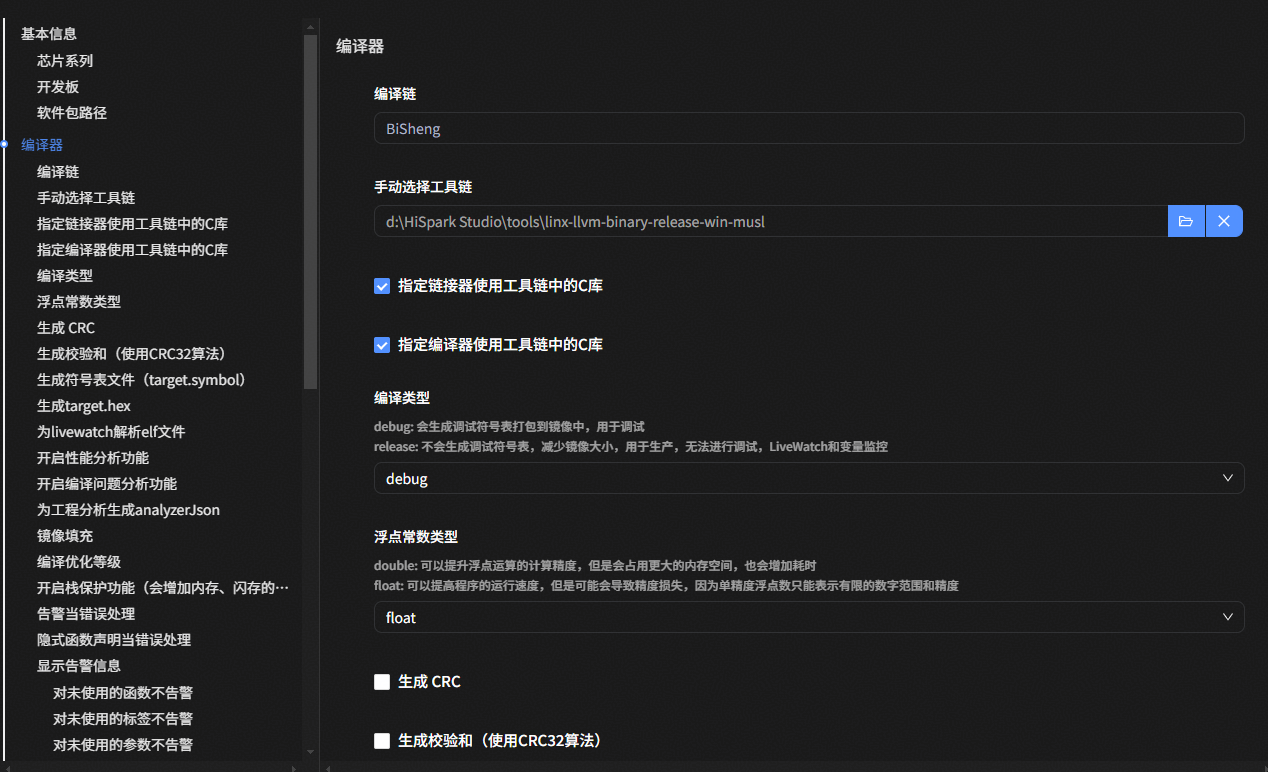
Task: Jump to 开启编译问题分析功能 entry
Action: (x=107, y=484)
